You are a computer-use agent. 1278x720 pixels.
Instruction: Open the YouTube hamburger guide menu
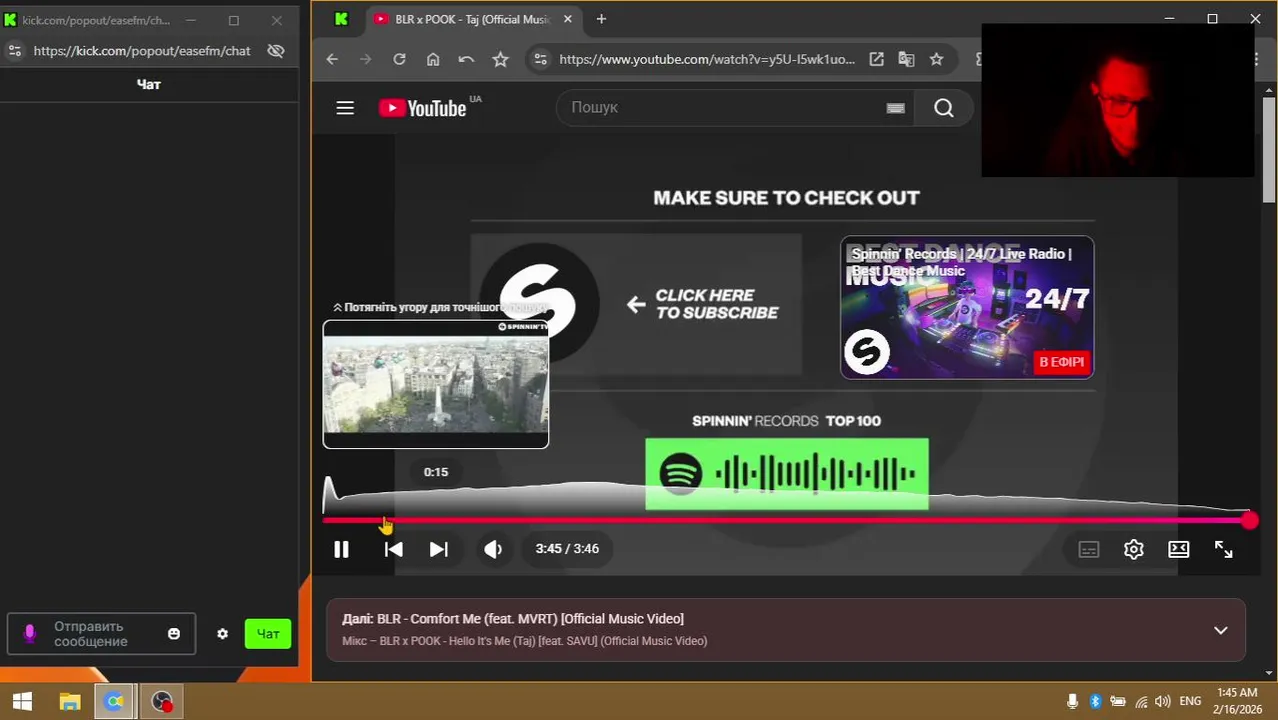click(345, 108)
